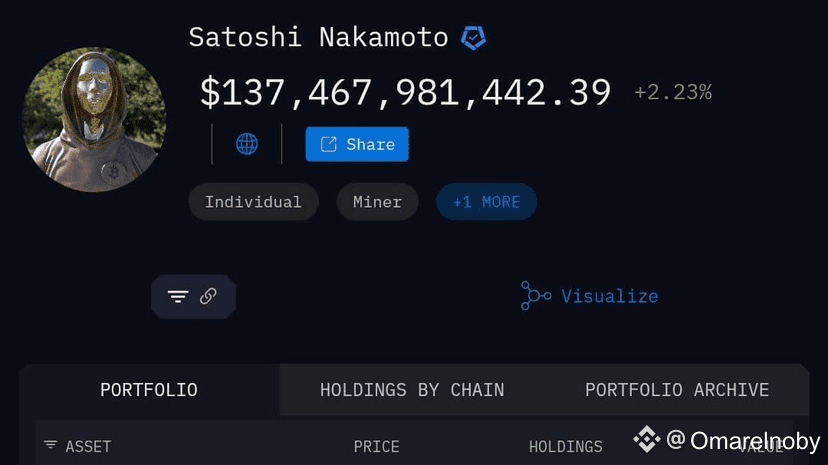Open the globe website icon
828x465 pixels.
click(247, 144)
